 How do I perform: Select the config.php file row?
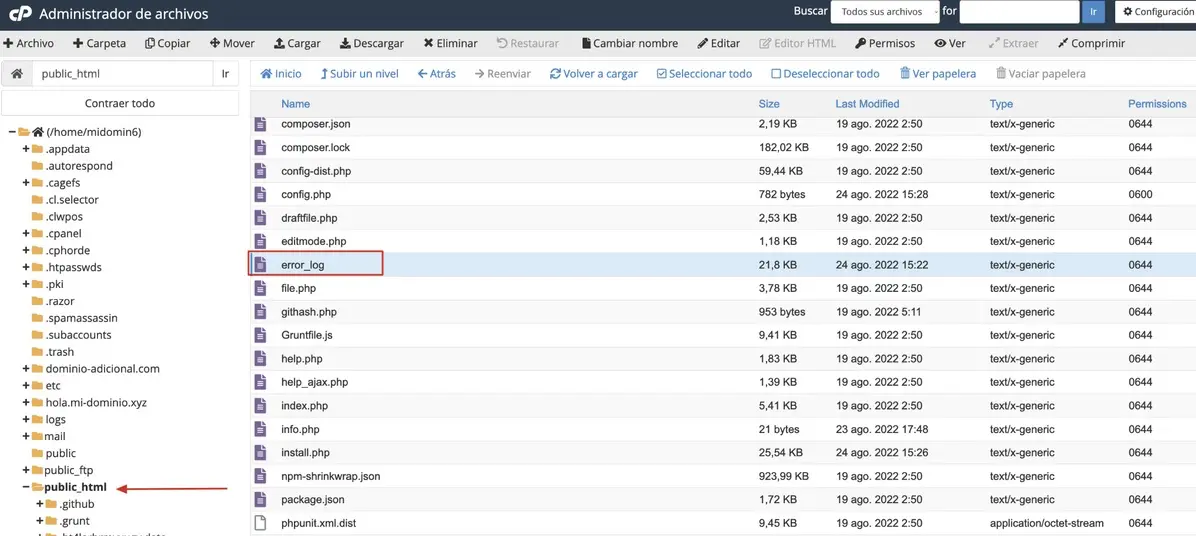pyautogui.click(x=306, y=194)
